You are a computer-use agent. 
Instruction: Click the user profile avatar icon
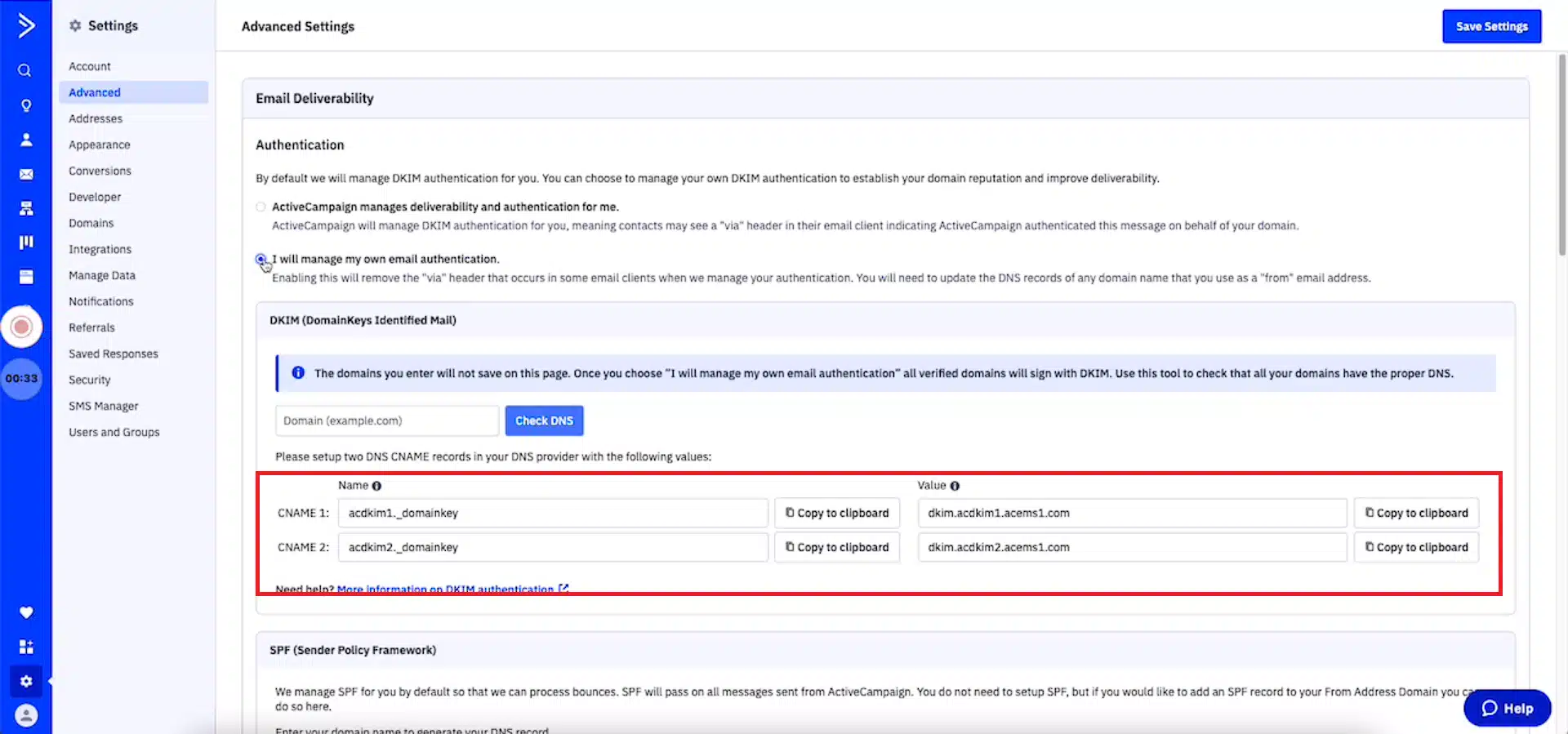tap(26, 715)
